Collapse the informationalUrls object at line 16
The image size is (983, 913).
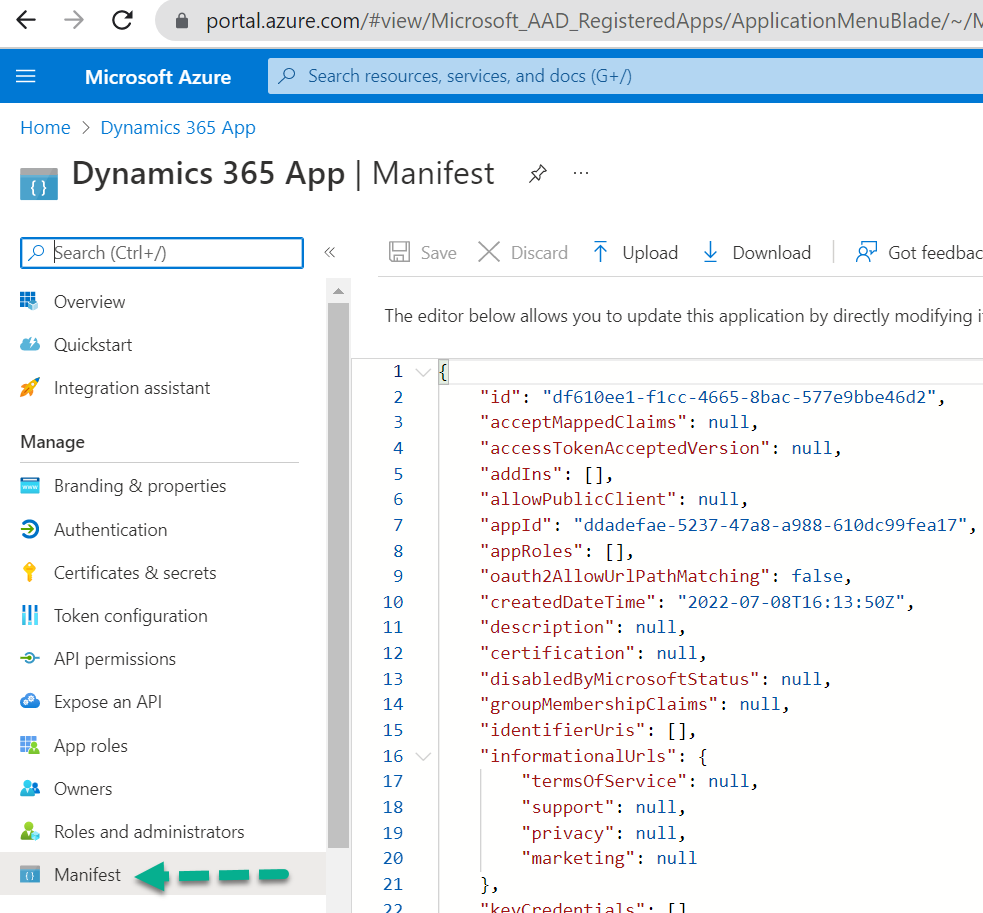pos(422,756)
